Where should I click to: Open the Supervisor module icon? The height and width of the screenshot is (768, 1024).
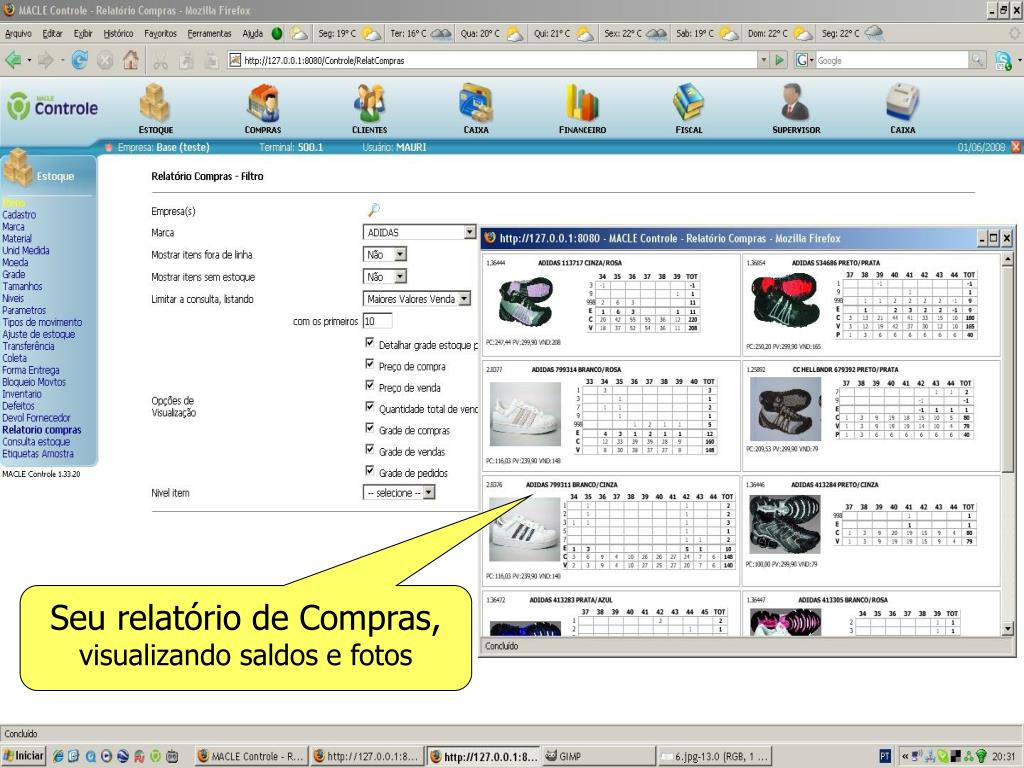point(795,103)
